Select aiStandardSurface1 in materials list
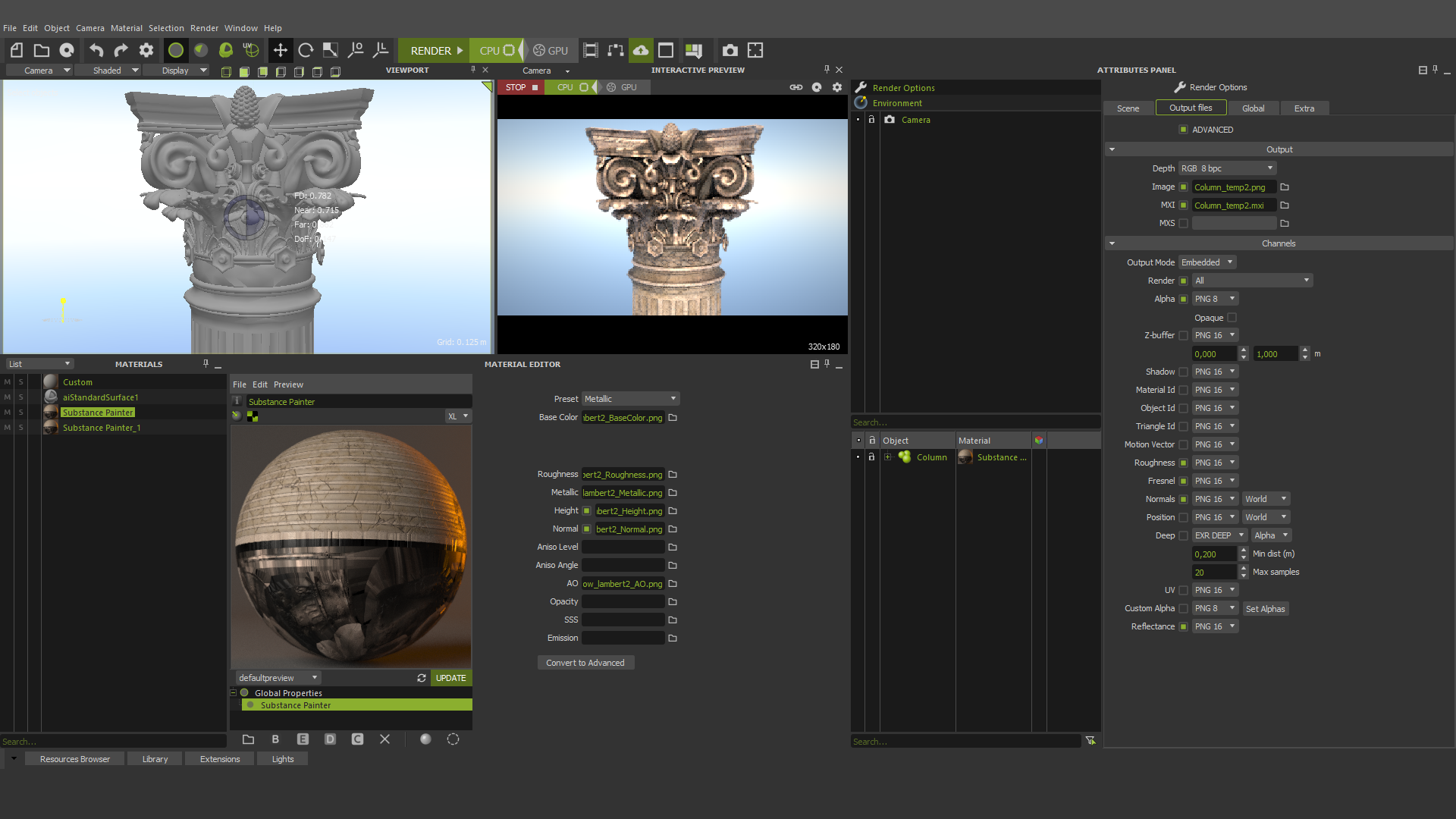Screen dimensions: 1456x819 (x=100, y=397)
